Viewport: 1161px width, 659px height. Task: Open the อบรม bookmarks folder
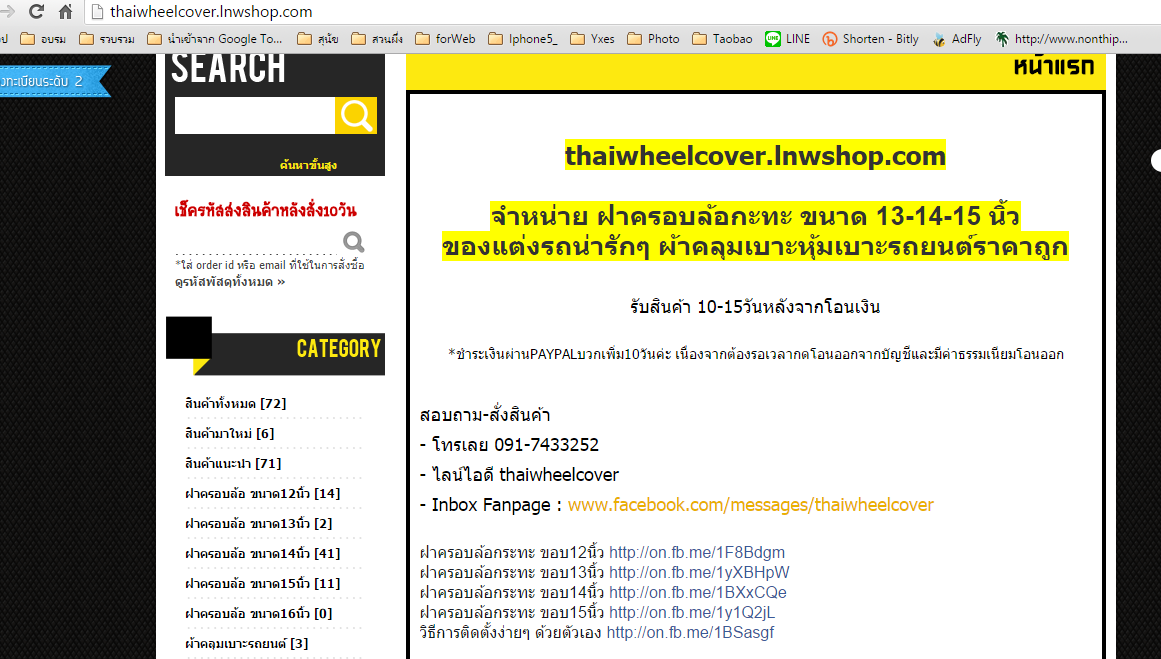pos(43,39)
